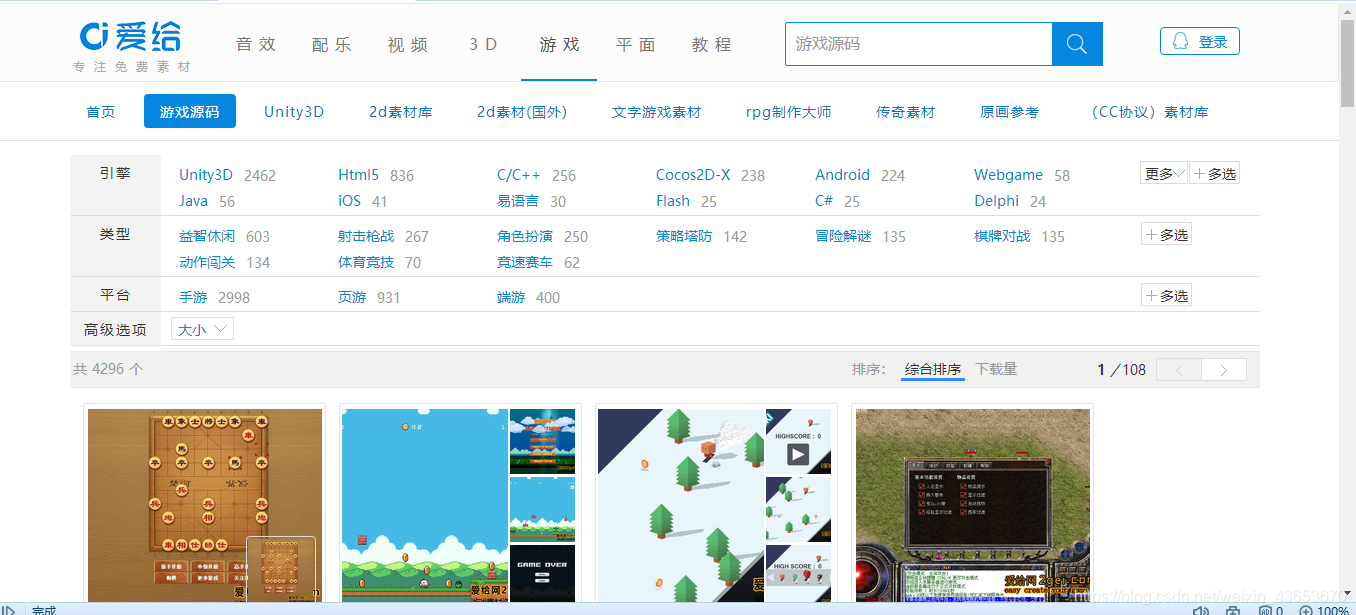Play the video preview on the skiing game
The width and height of the screenshot is (1356, 615).
[797, 455]
